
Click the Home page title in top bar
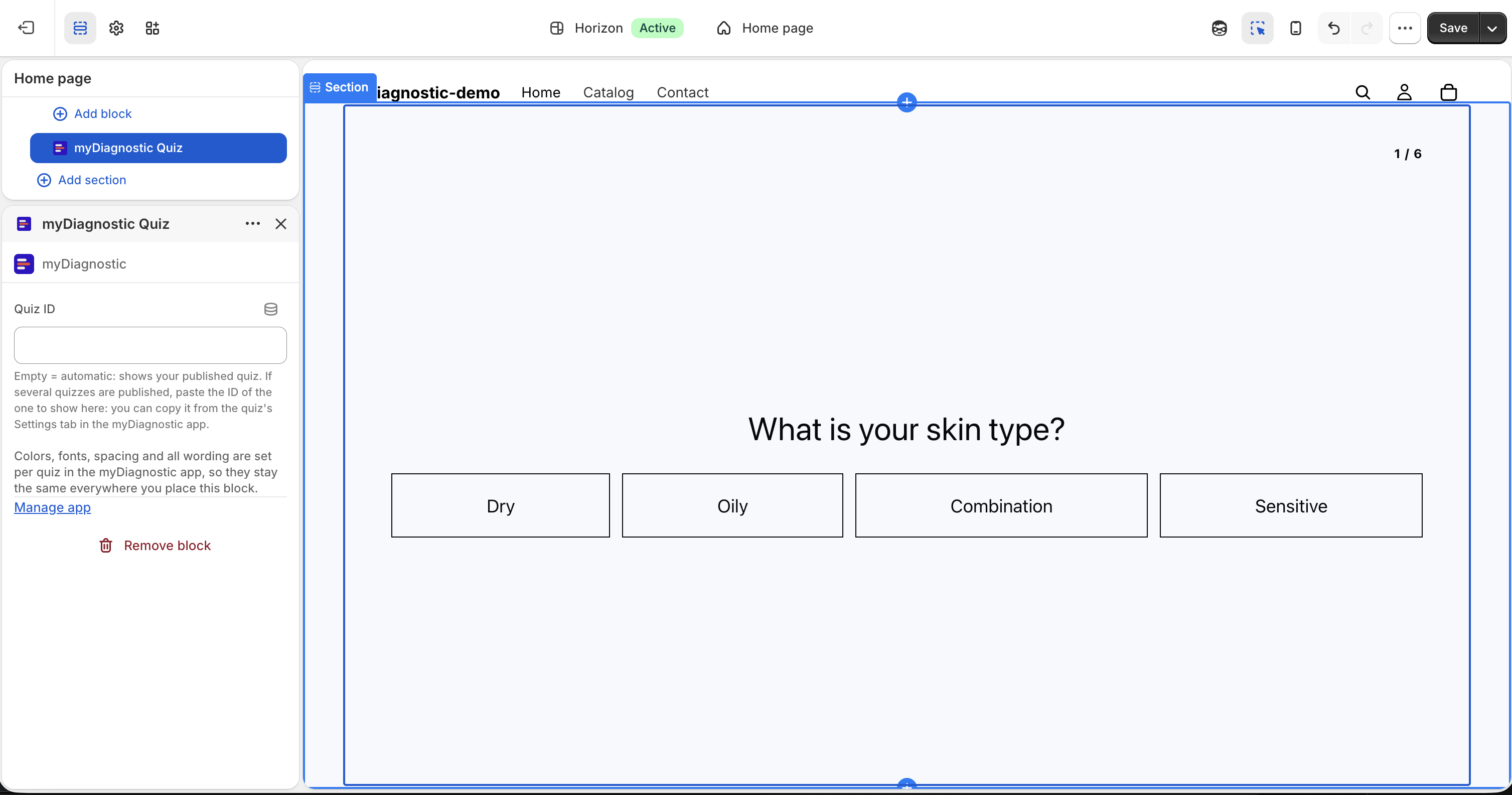click(x=777, y=28)
